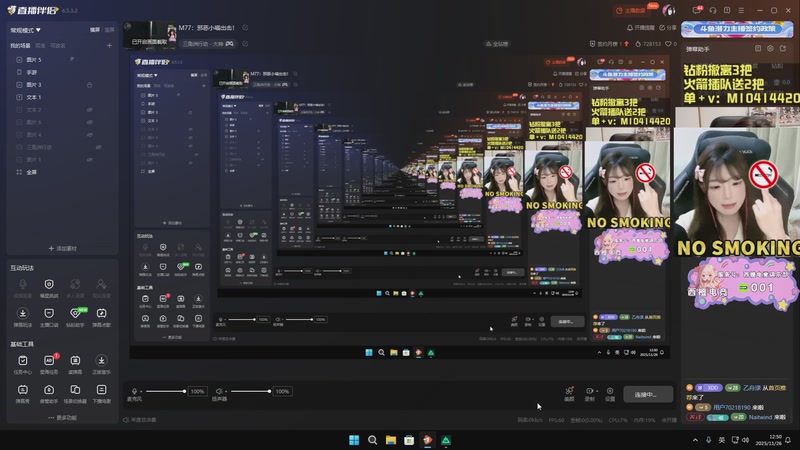Click the speaker volume slider

[x=251, y=391]
